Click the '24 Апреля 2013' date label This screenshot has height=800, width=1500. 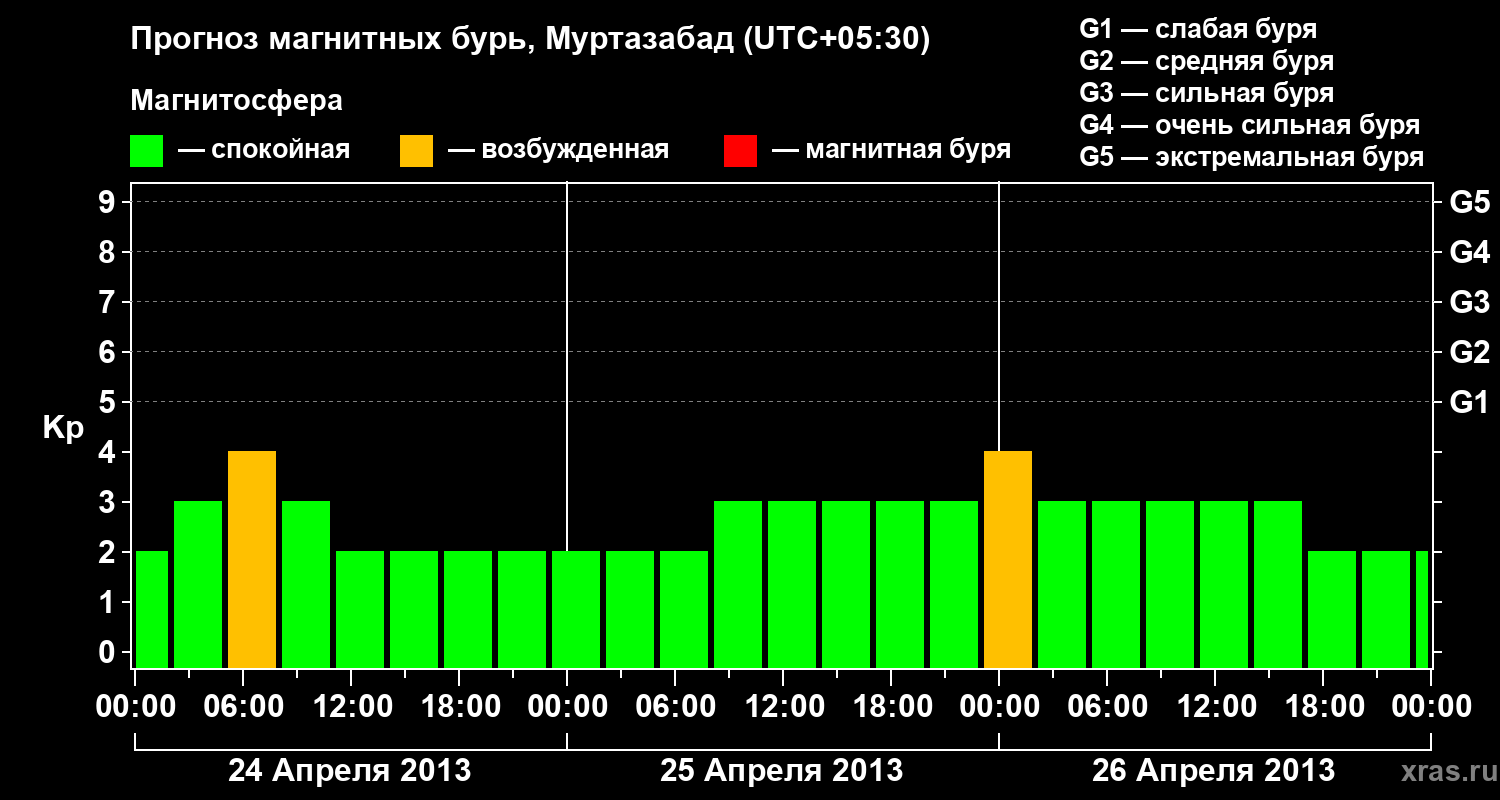click(x=350, y=770)
